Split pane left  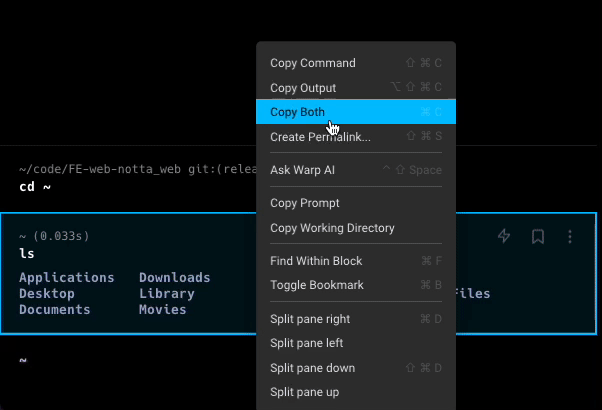click(307, 343)
